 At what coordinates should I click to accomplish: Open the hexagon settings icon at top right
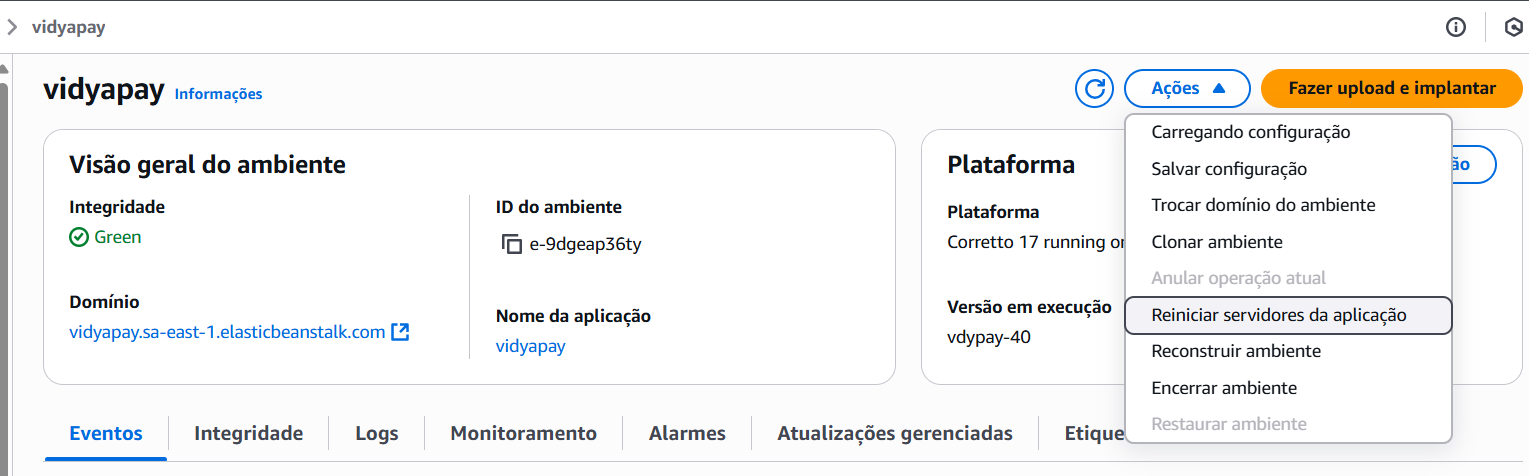[x=1514, y=27]
